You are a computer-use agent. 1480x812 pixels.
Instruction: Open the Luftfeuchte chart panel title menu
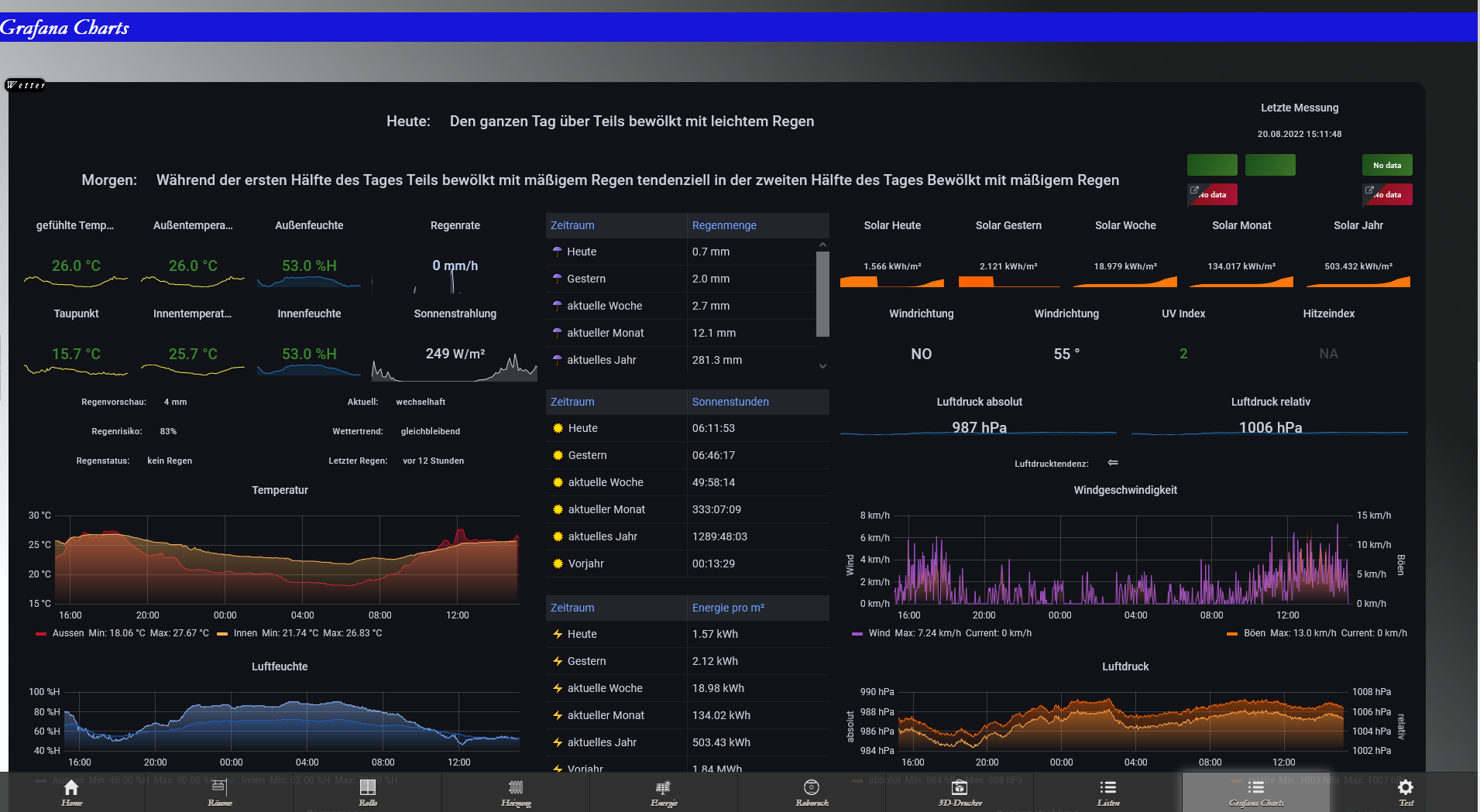(x=280, y=666)
